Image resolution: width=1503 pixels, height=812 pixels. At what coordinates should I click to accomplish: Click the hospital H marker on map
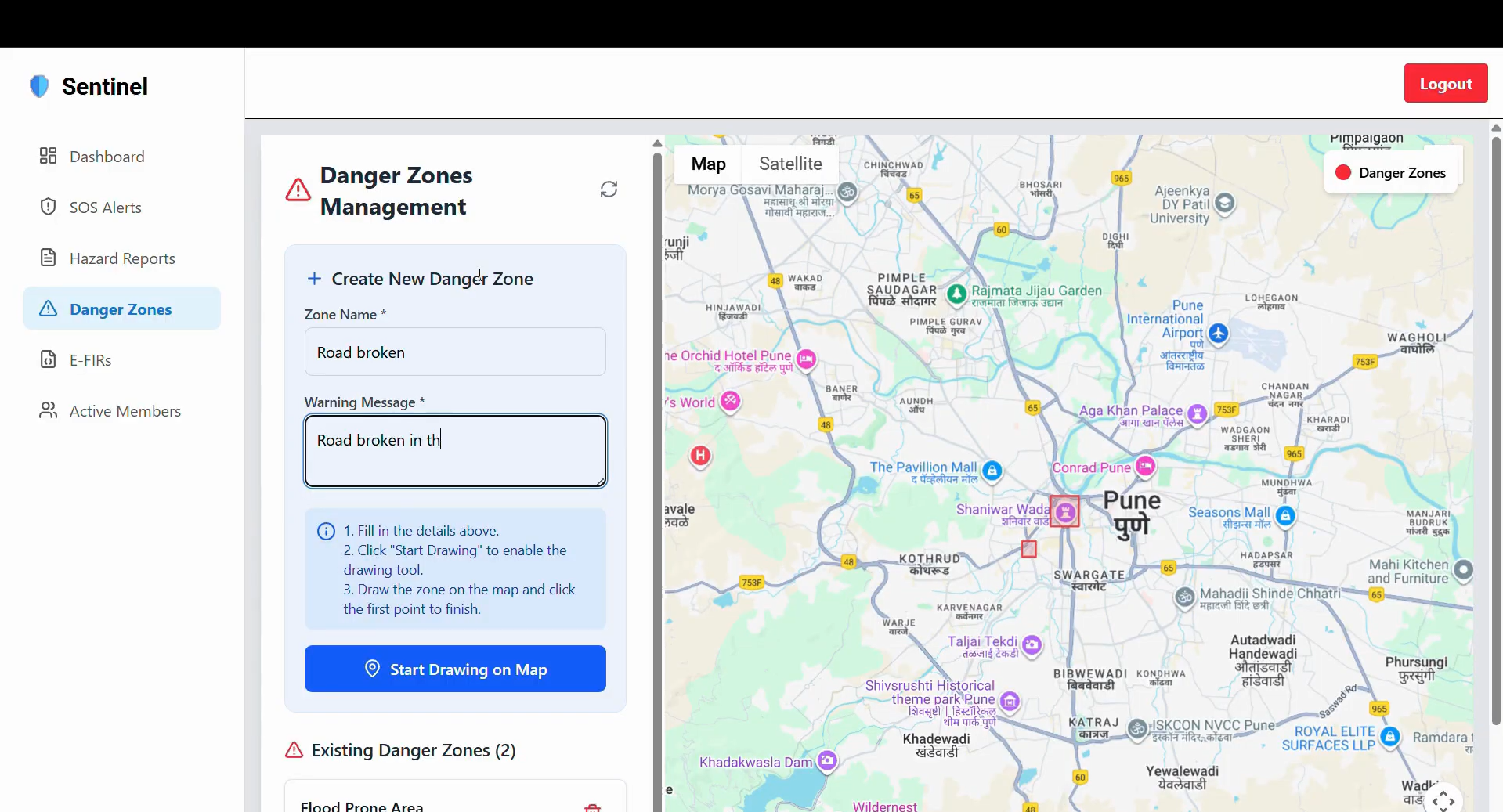pos(700,456)
